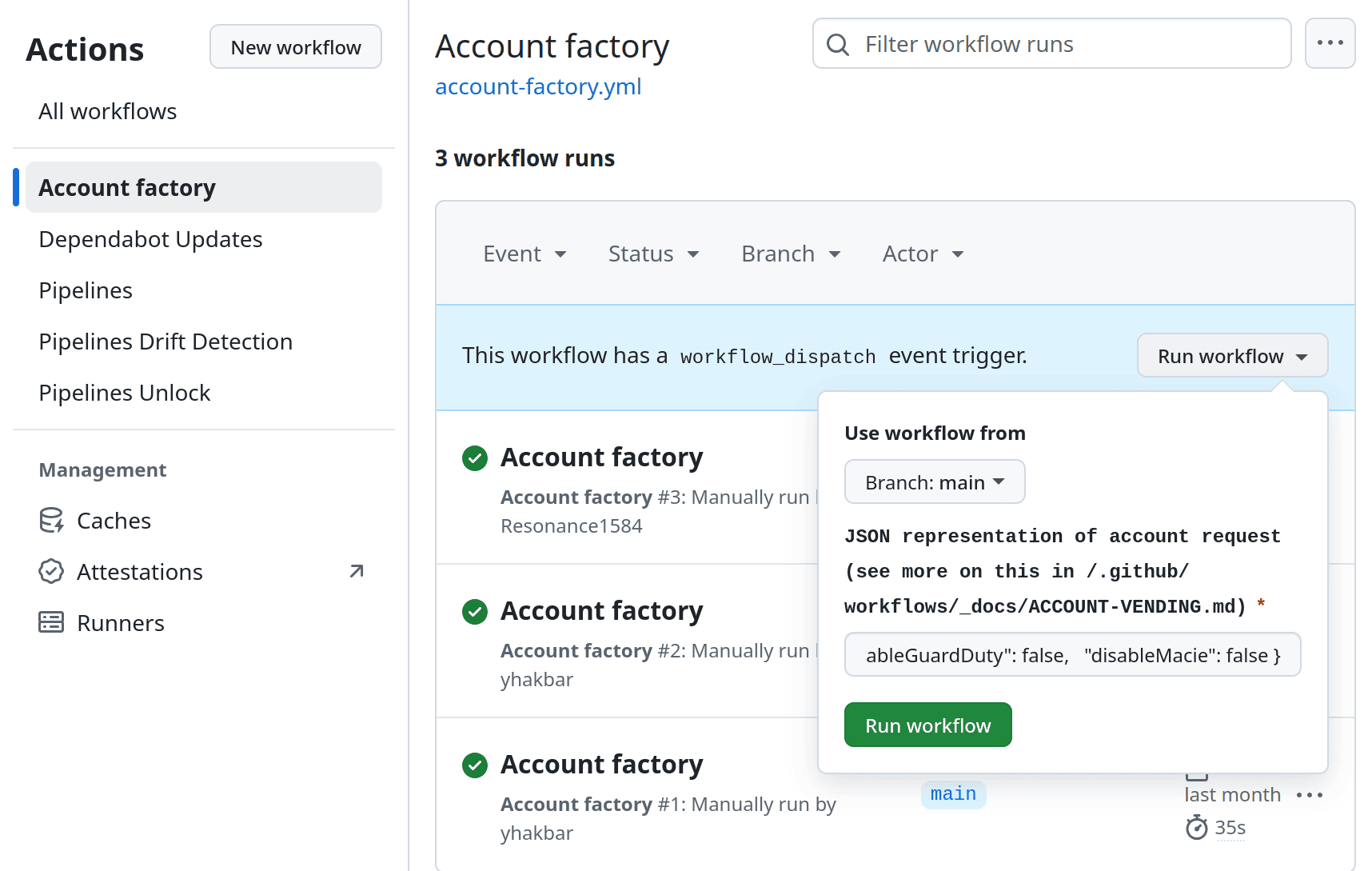Click the Resonance1584 actor name
Viewport: 1372px width, 871px height.
pyautogui.click(x=572, y=526)
